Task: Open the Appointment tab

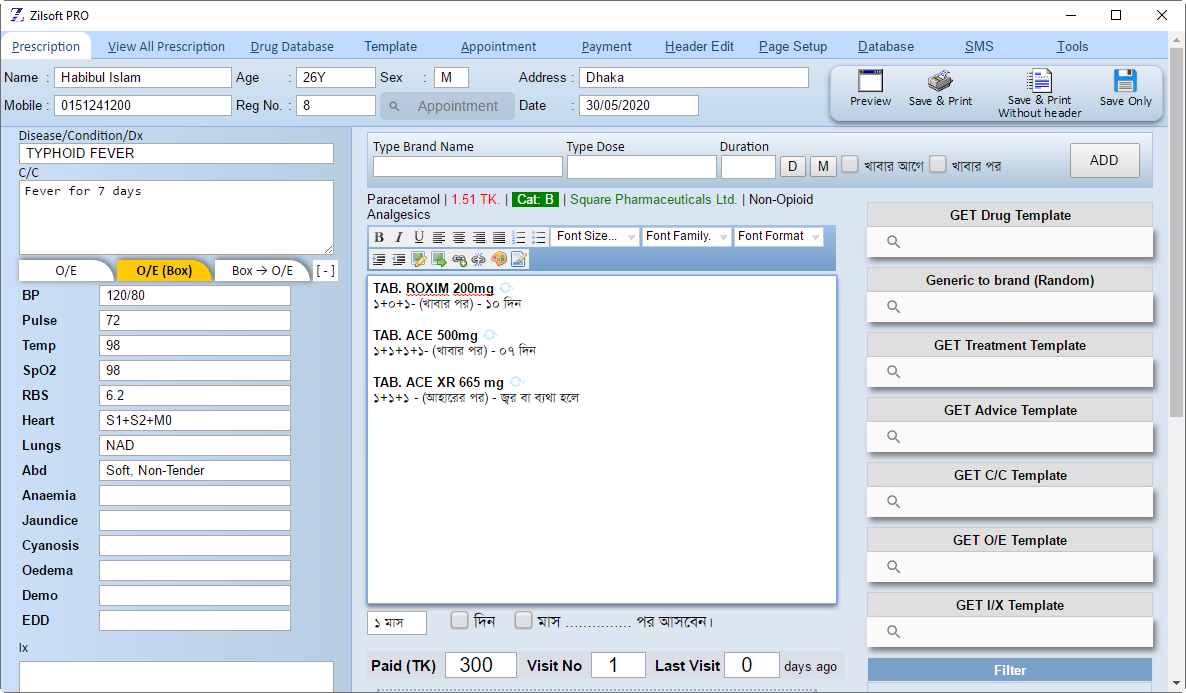Action: 498,47
